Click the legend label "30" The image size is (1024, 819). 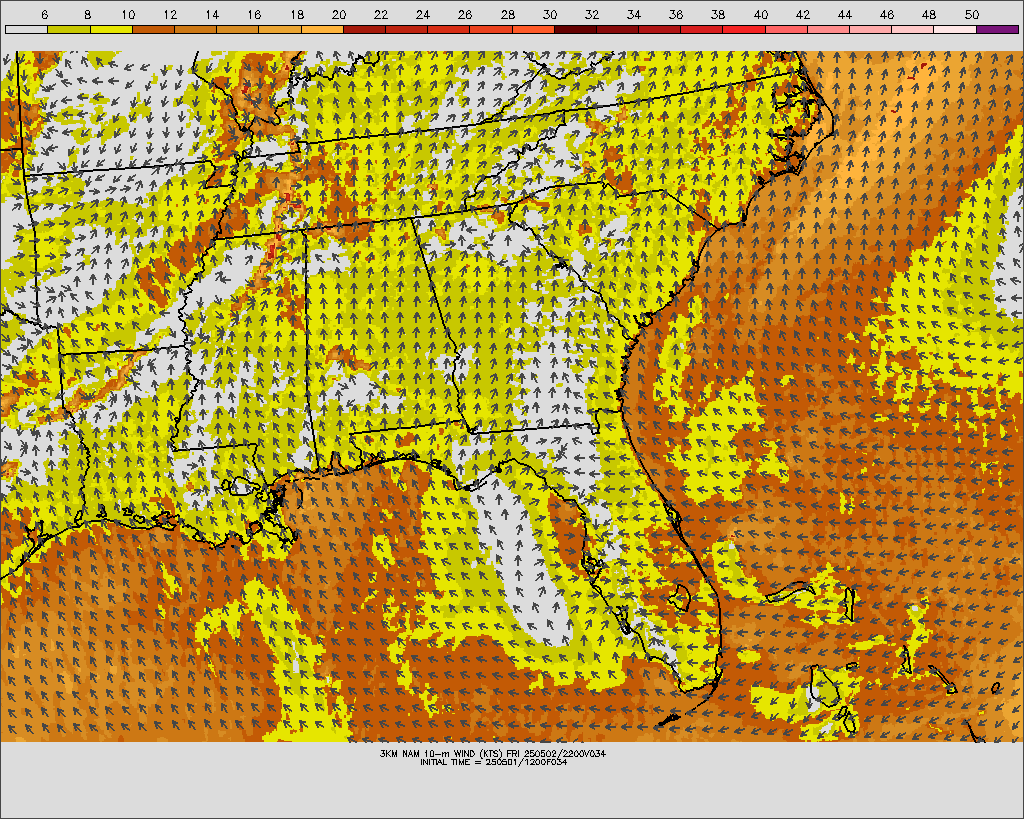pos(549,14)
